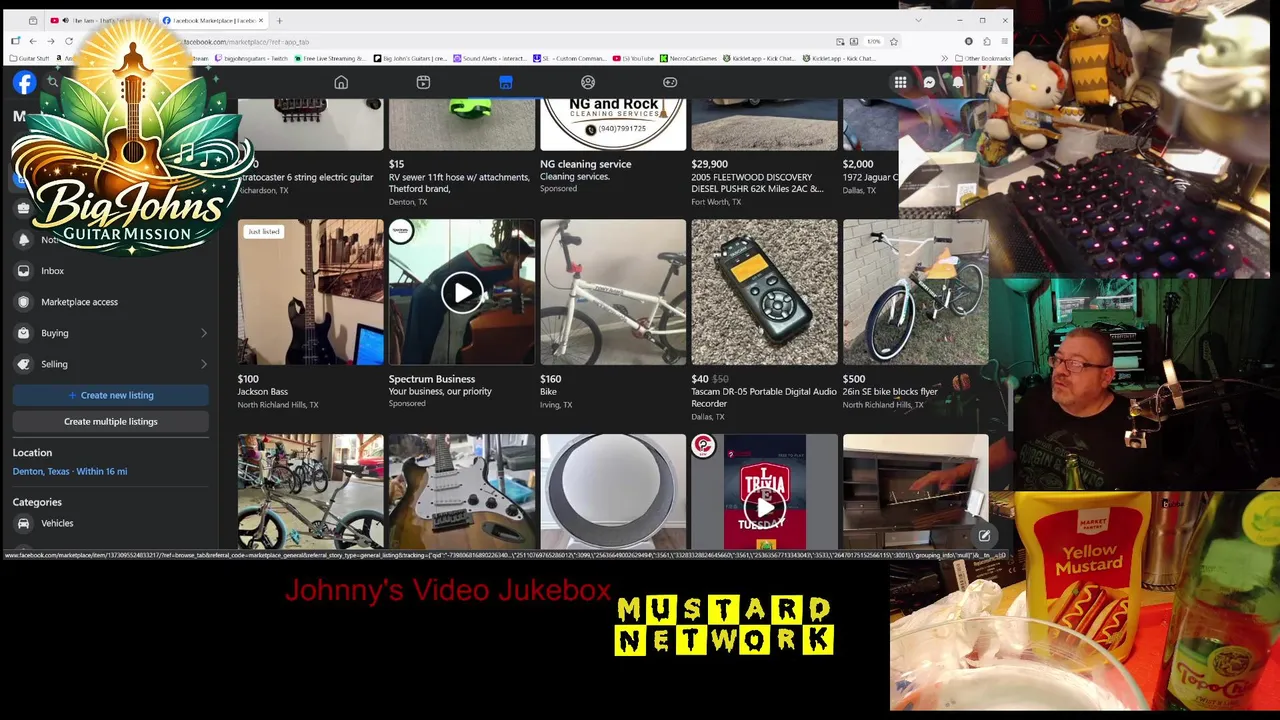Bookmark this page with the star icon
1280x720 pixels.
coord(894,42)
